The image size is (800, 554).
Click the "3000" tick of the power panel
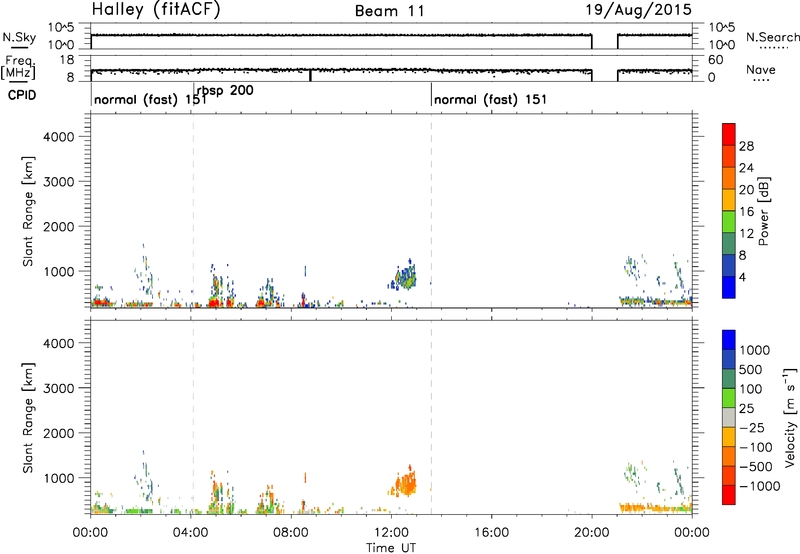58,182
